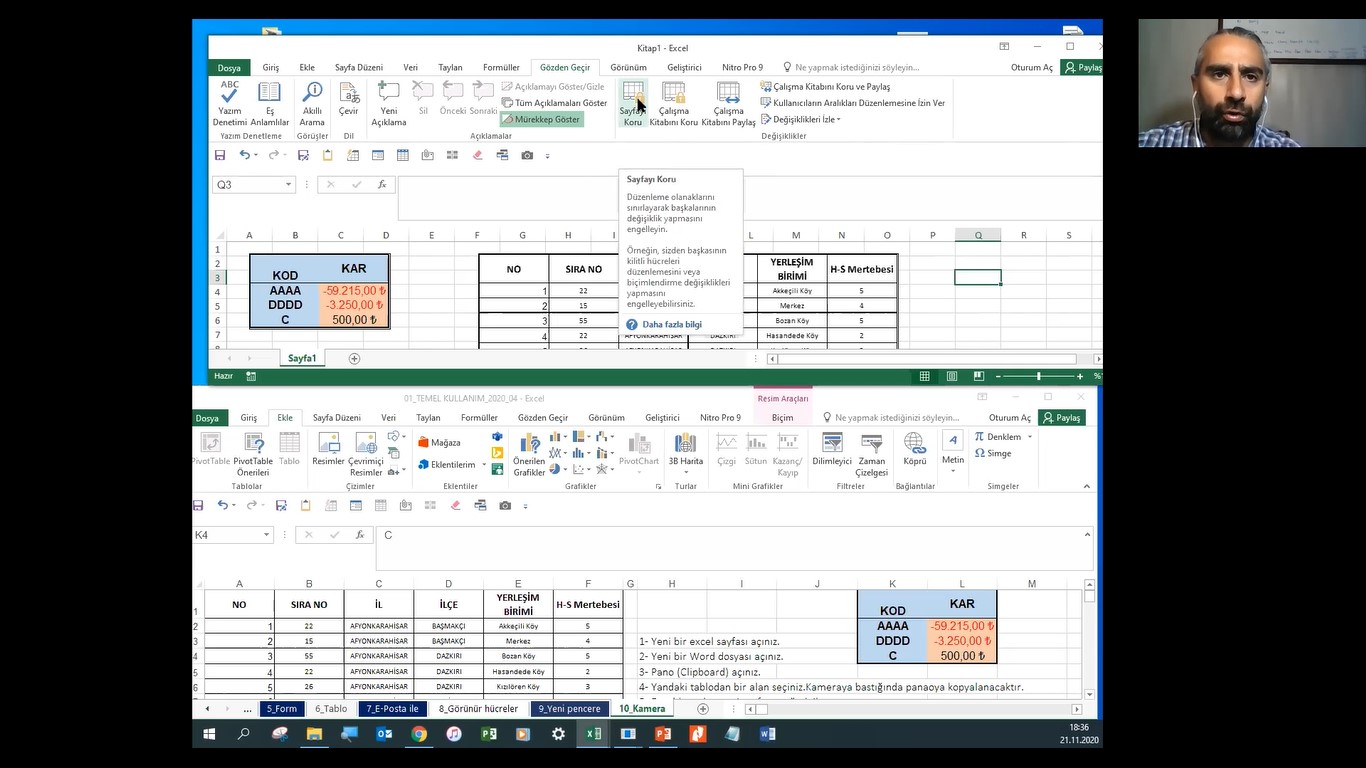Click Sayfayı Koru in Kitap1 ribbon
Screen dimensions: 1366x768
tap(632, 103)
